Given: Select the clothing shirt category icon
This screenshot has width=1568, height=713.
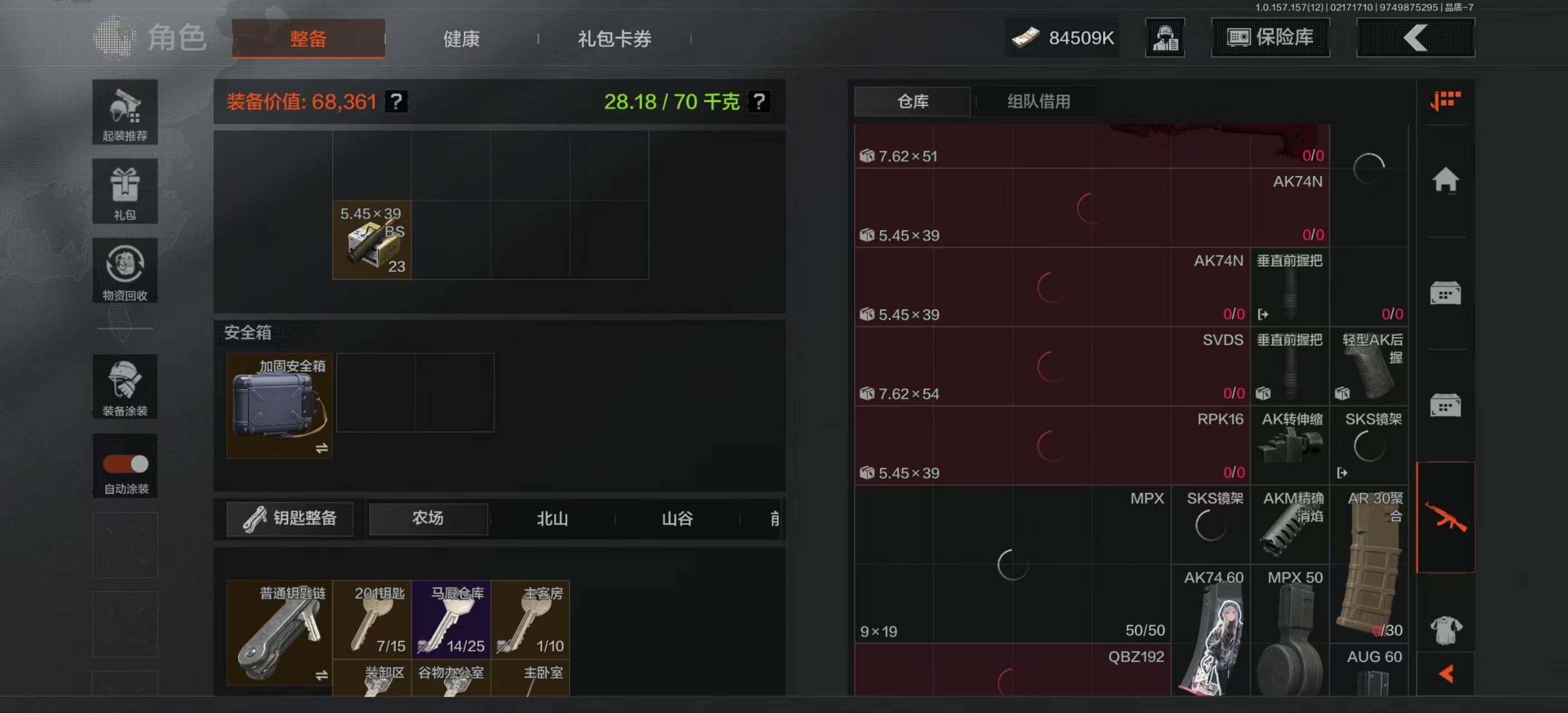Looking at the screenshot, I should [1445, 629].
